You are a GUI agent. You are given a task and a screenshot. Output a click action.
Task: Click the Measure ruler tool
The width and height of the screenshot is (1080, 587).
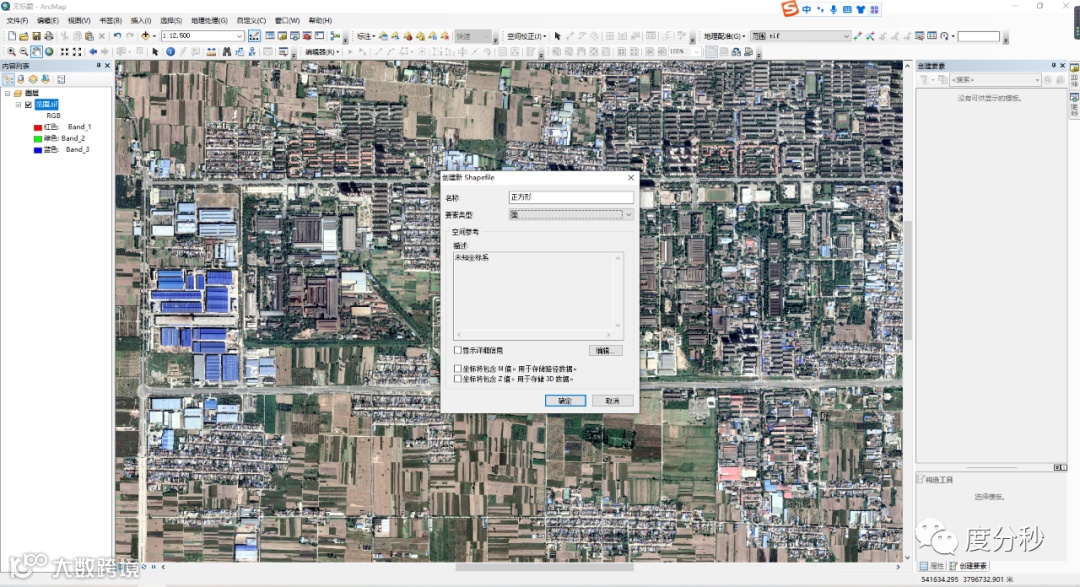[x=211, y=52]
